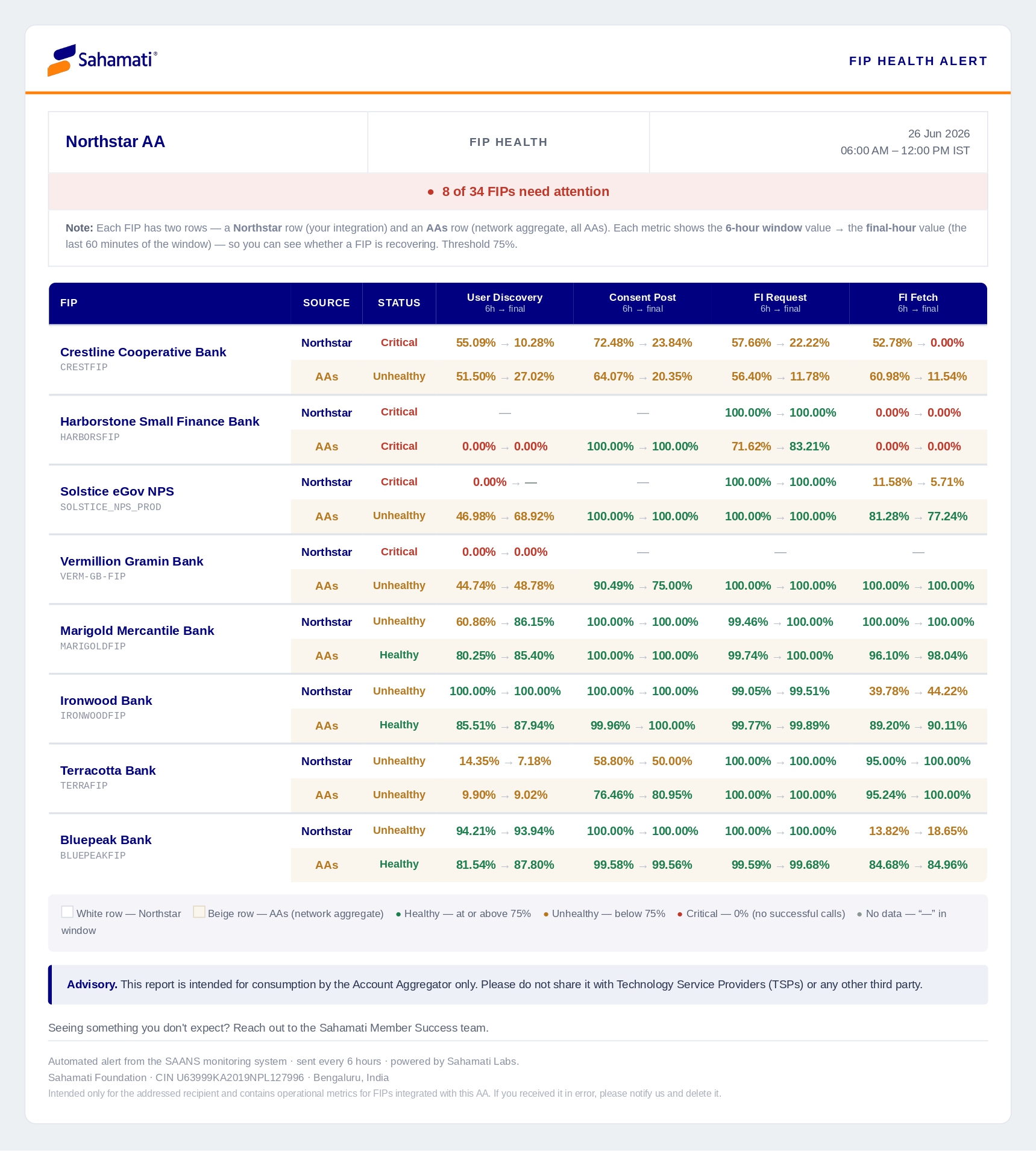Click Critical status for Crestline Northstar row
This screenshot has width=1036, height=1151.
click(x=399, y=342)
